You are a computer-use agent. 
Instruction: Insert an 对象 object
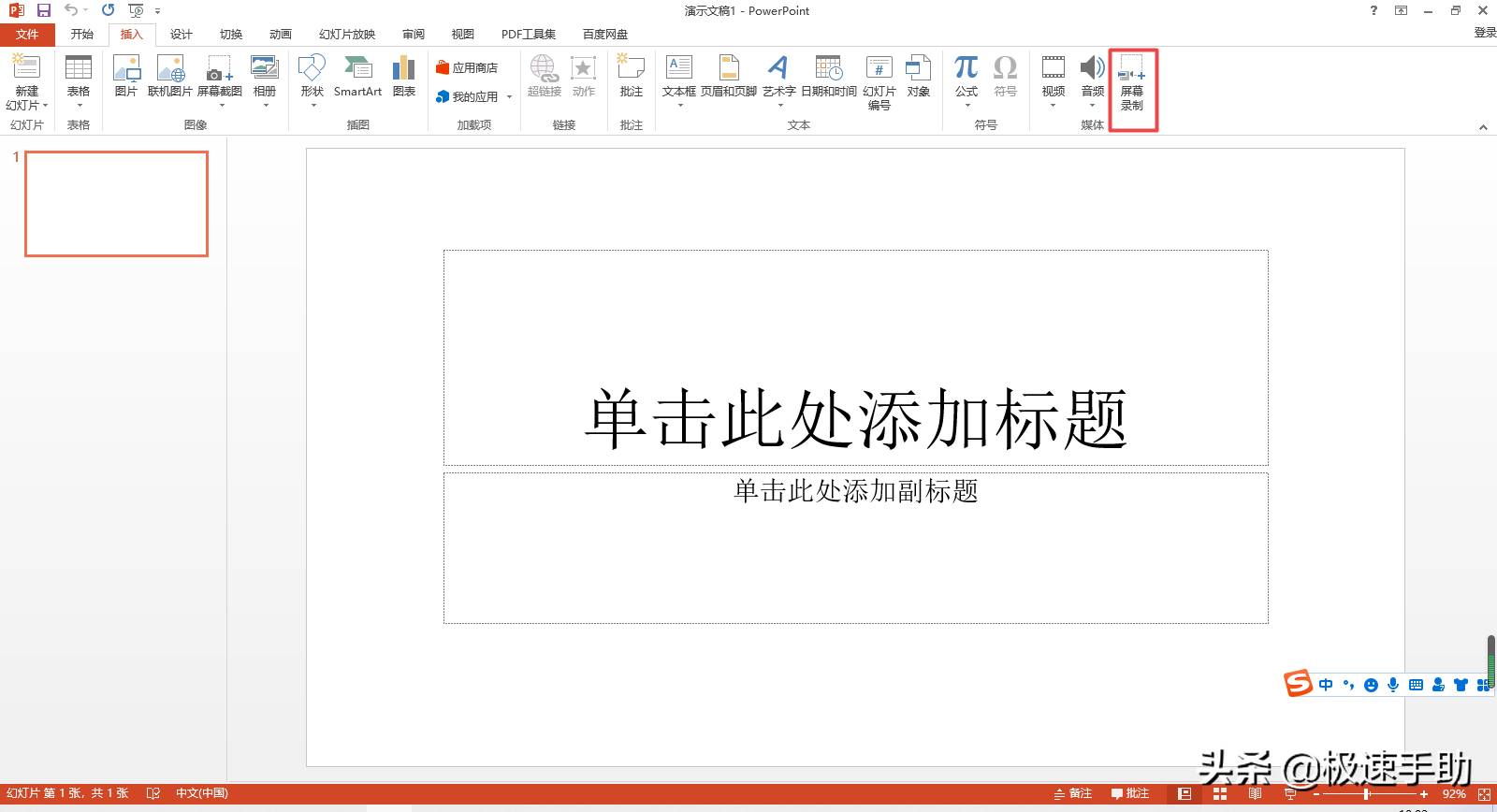point(919,76)
